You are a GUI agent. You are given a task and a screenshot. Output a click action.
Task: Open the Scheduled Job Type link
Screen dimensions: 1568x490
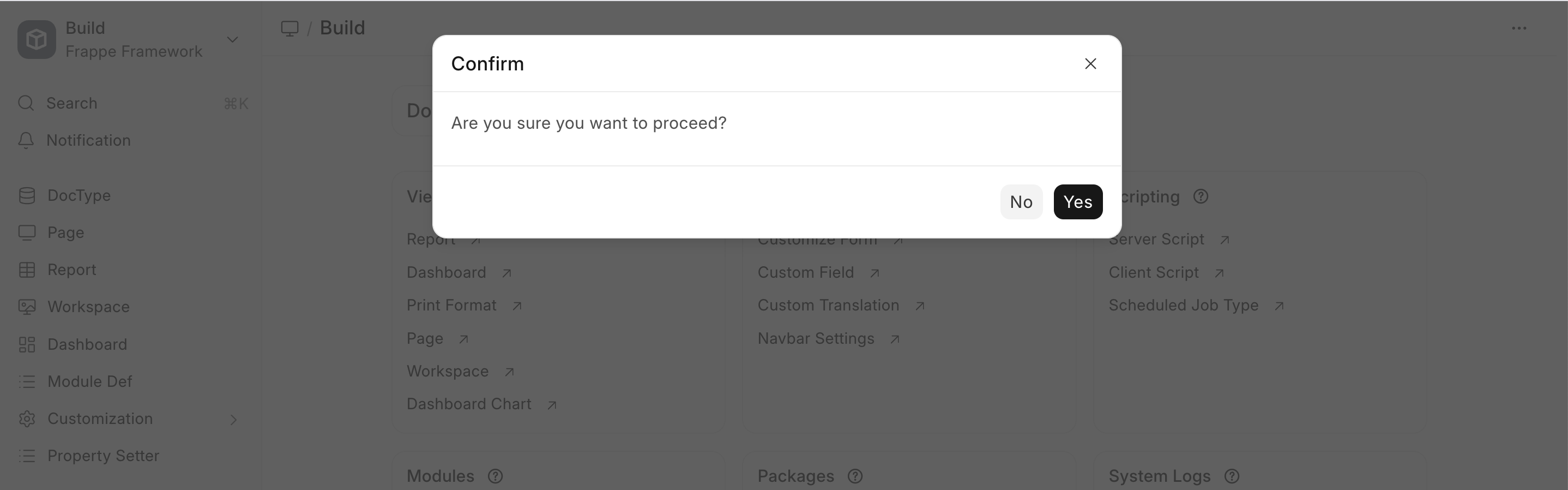1183,306
